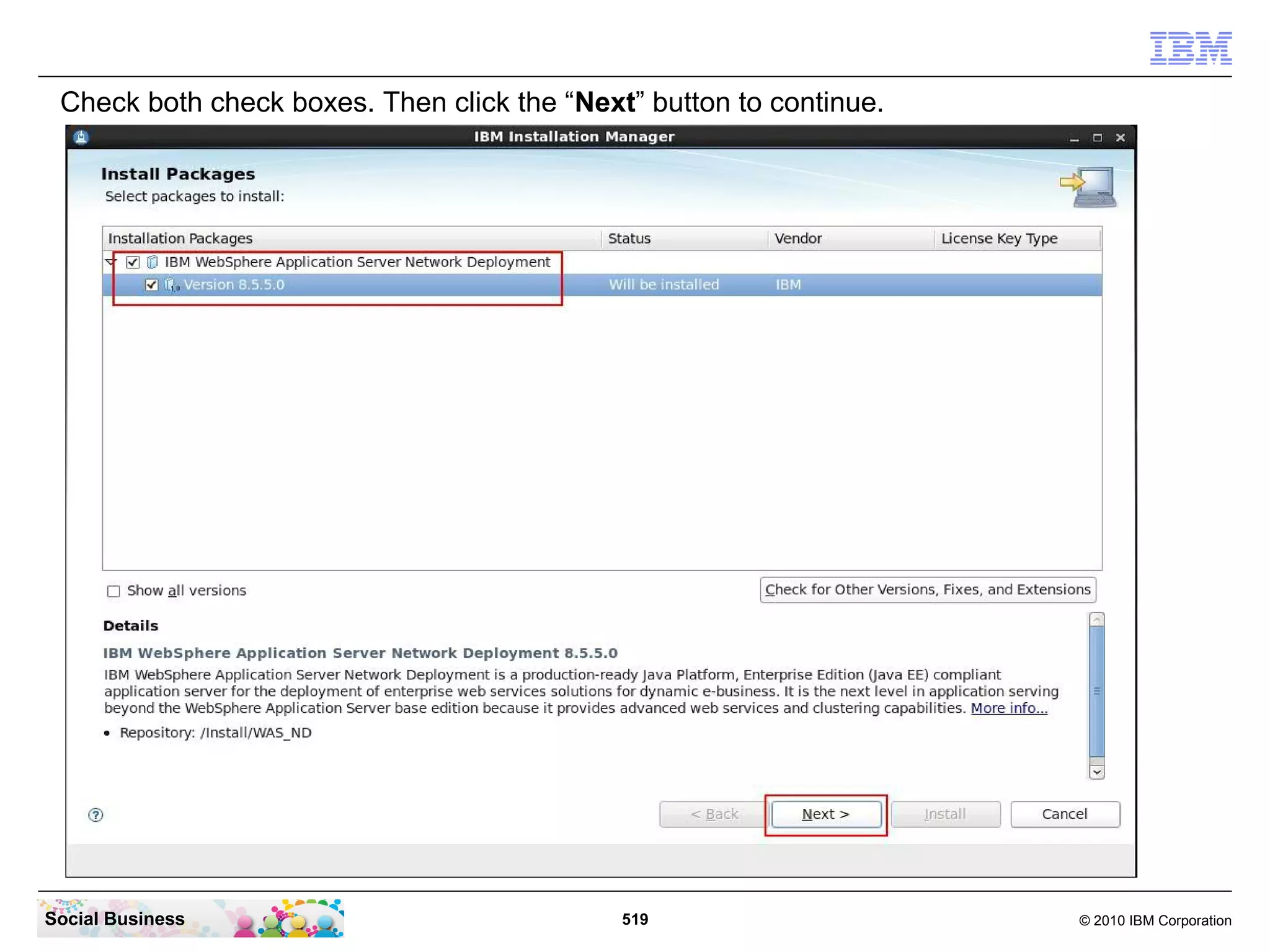
Task: Toggle the Version 8.5.5.0 checkbox
Action: tap(151, 285)
